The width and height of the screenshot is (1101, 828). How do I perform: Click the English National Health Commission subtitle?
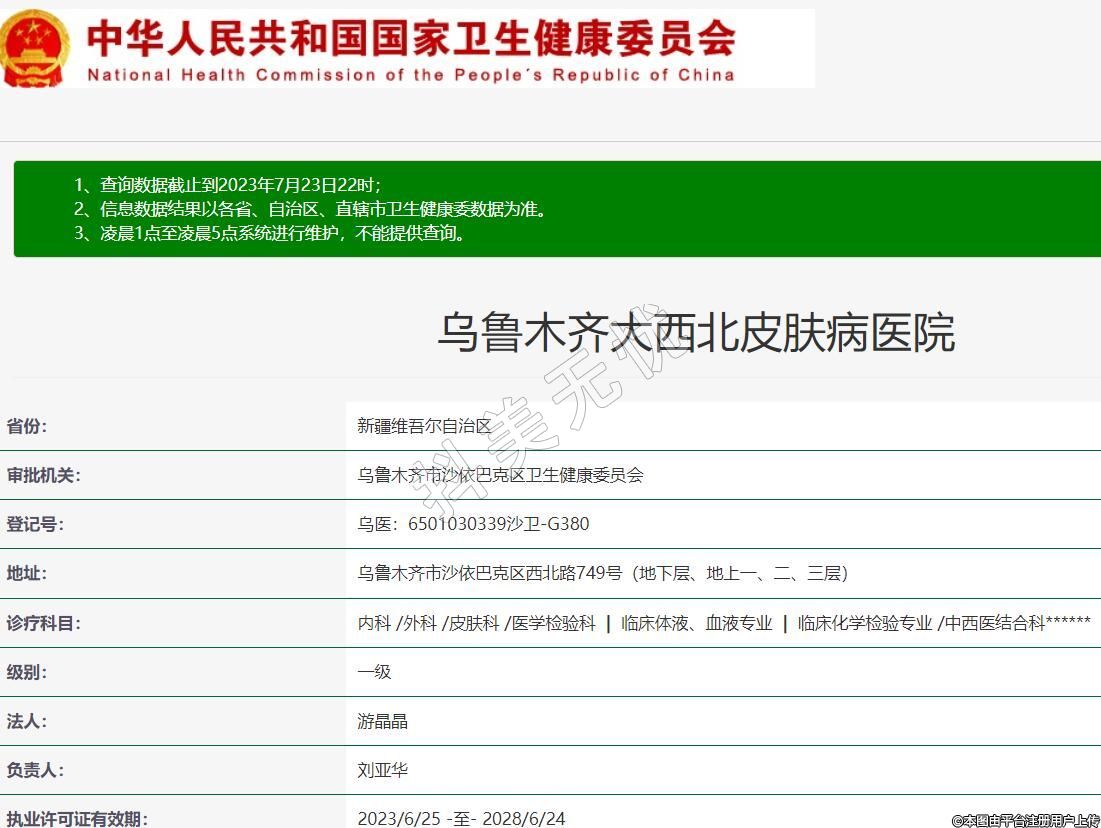coord(410,75)
